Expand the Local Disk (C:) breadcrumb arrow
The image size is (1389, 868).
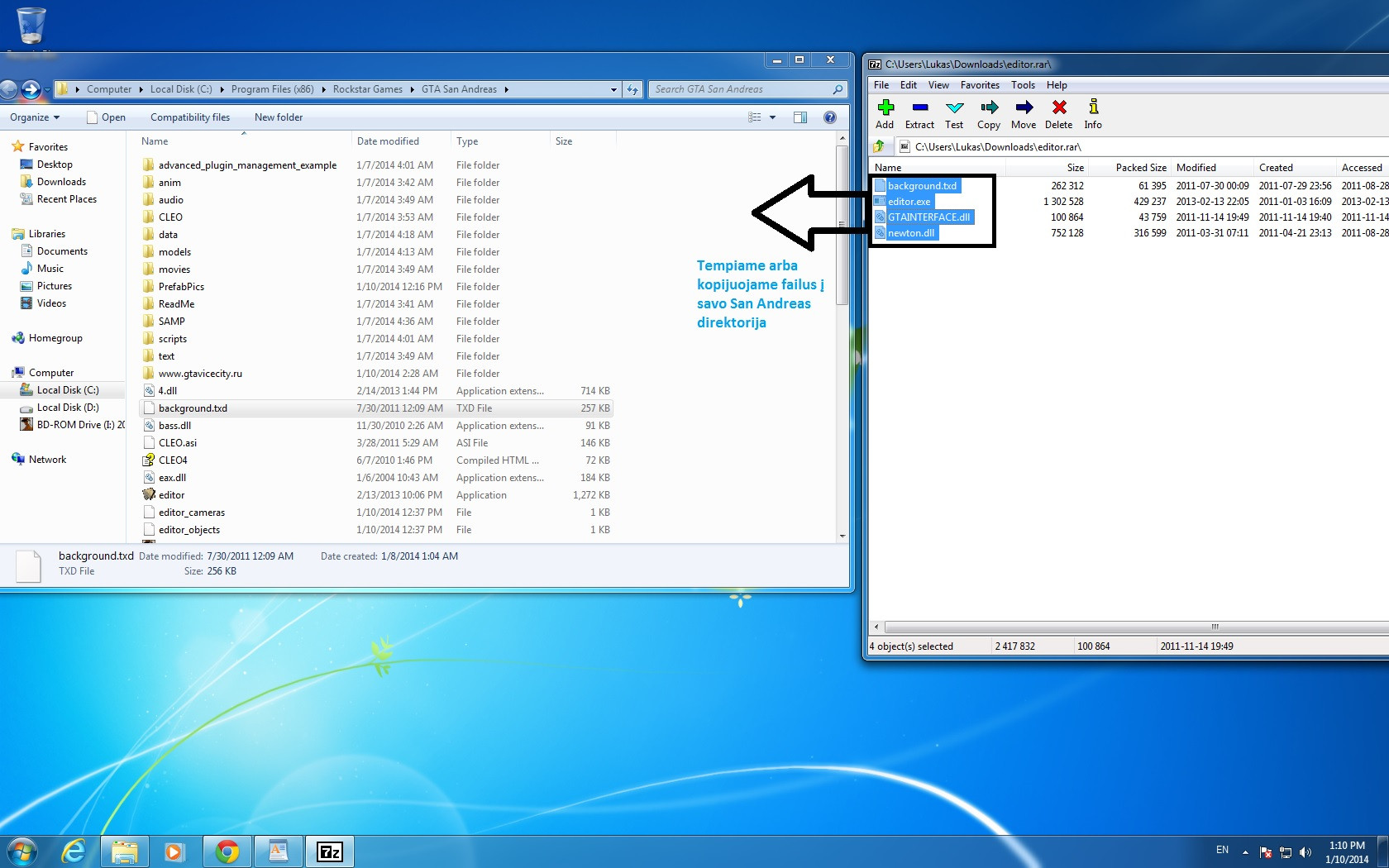point(222,89)
